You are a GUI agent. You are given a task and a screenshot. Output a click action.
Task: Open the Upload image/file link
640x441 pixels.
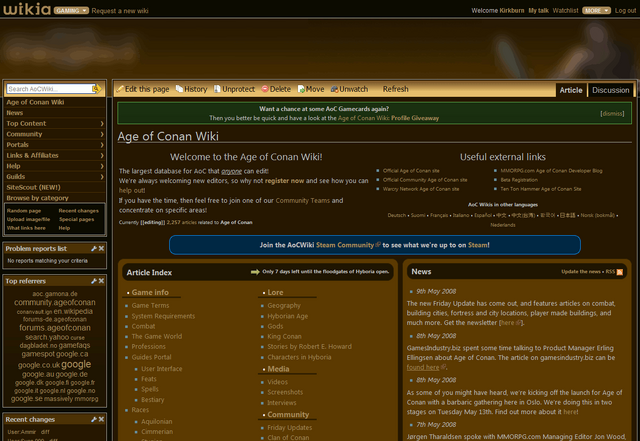click(28, 219)
